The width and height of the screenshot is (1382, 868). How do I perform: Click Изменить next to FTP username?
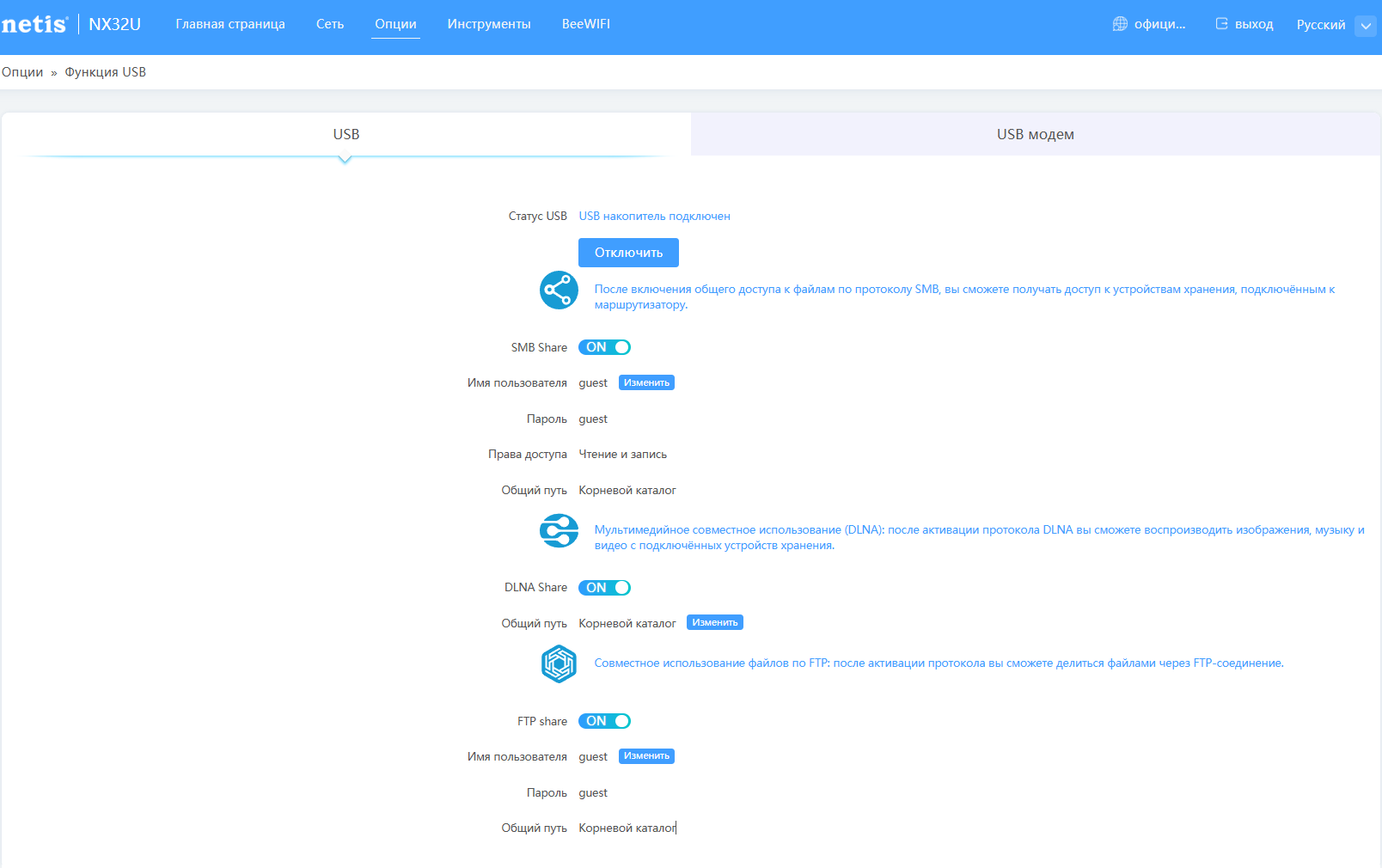coord(646,756)
